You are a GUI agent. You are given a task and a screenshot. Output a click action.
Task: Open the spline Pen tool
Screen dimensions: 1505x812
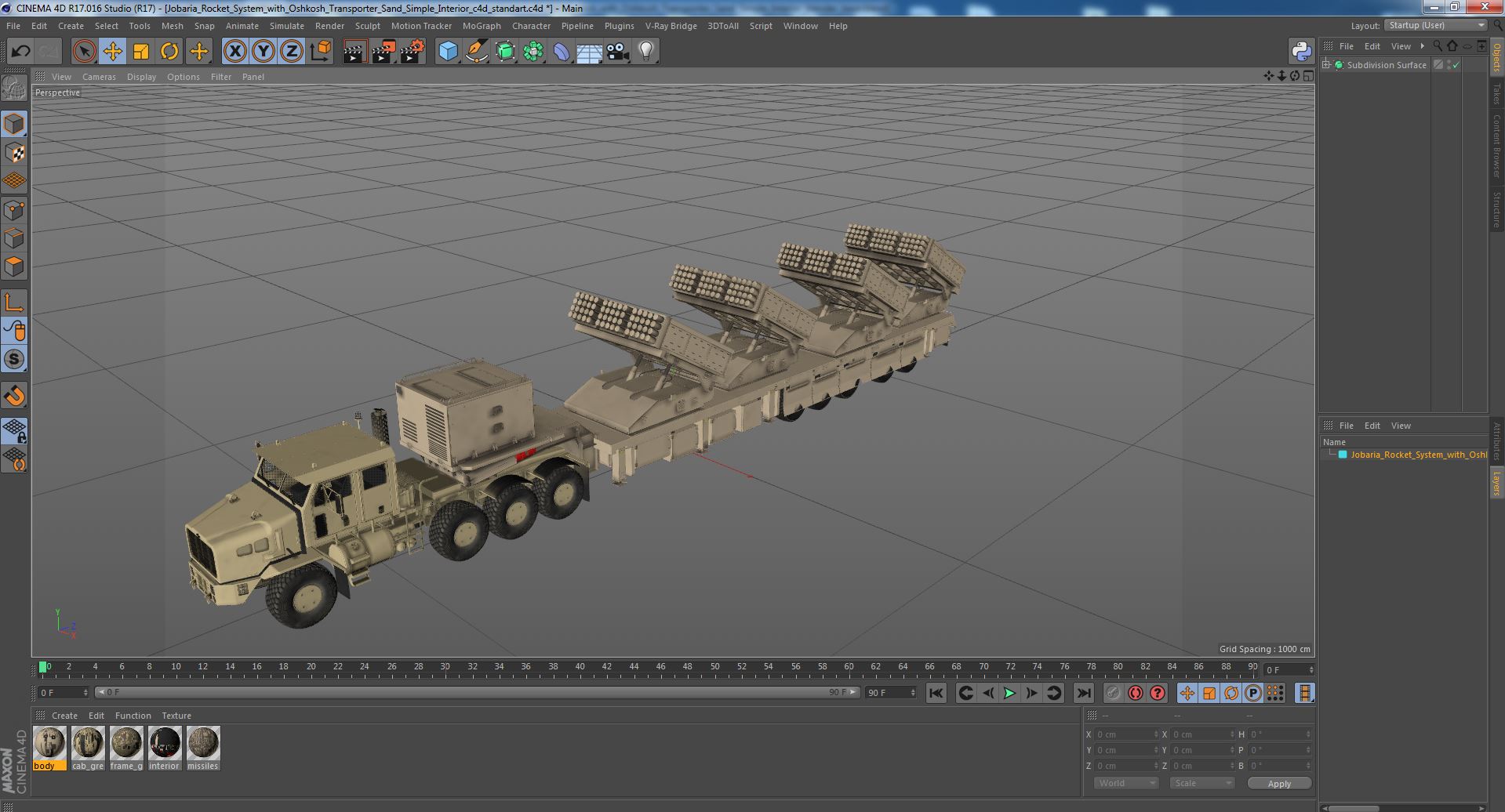[476, 52]
